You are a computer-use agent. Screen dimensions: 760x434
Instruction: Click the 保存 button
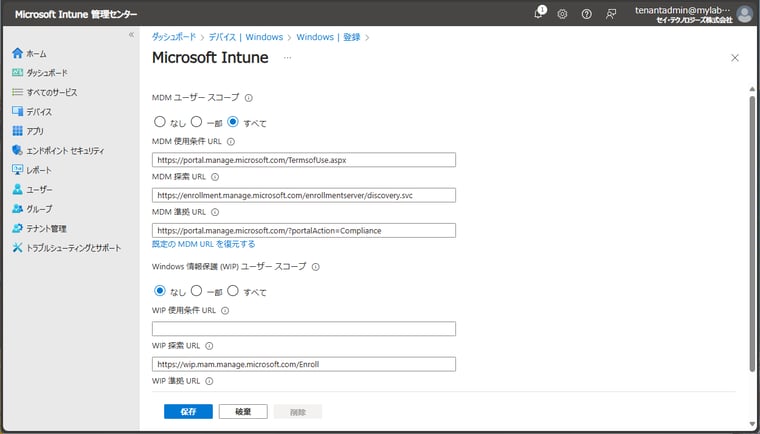(x=188, y=412)
